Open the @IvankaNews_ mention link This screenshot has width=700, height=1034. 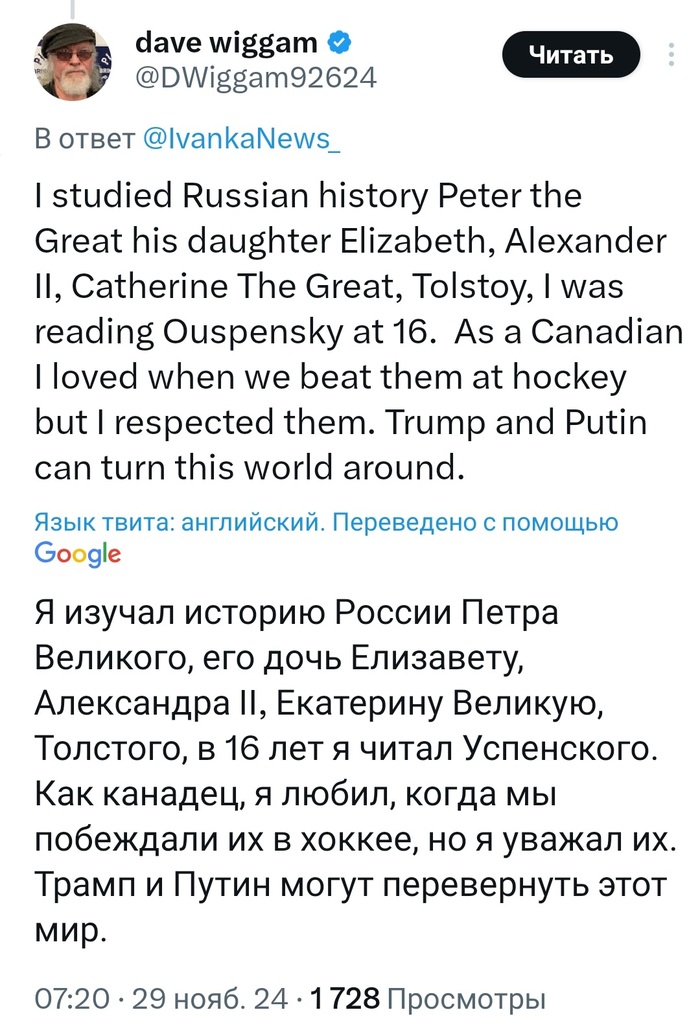242,139
